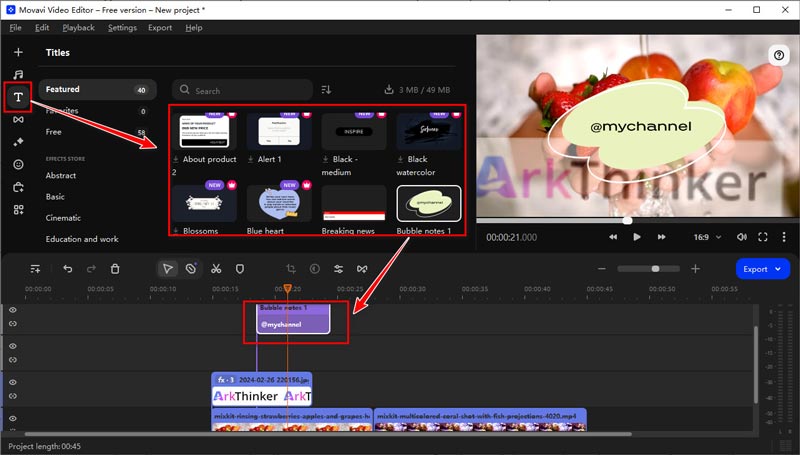Expand the Export button dropdown arrow
The width and height of the screenshot is (800, 455).
point(778,269)
